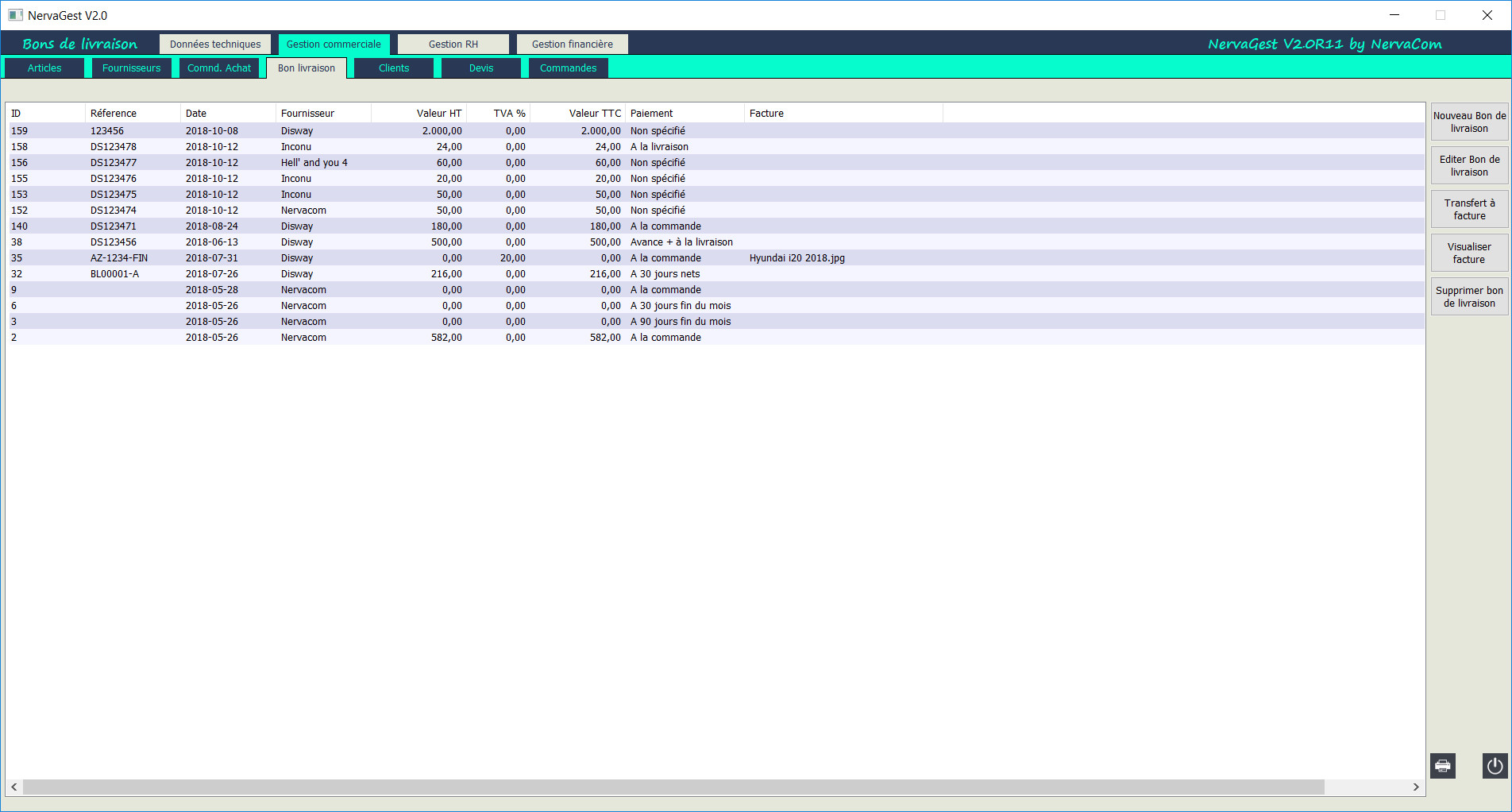1512x812 pixels.
Task: Go to the Comnd. Achat tab
Action: (219, 68)
